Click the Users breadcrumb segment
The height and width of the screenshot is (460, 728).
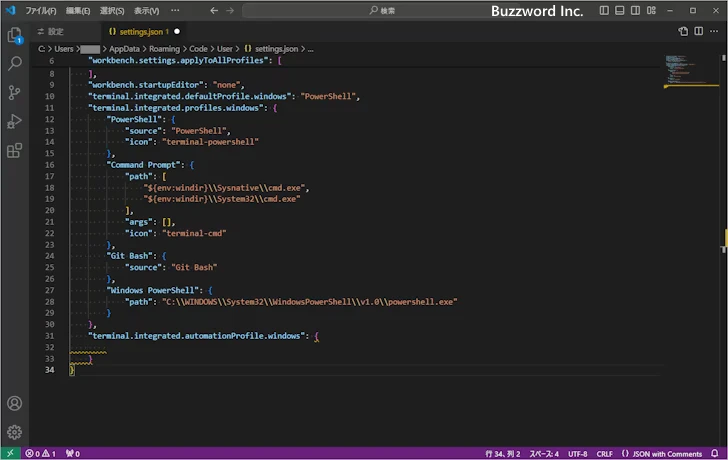(x=64, y=49)
